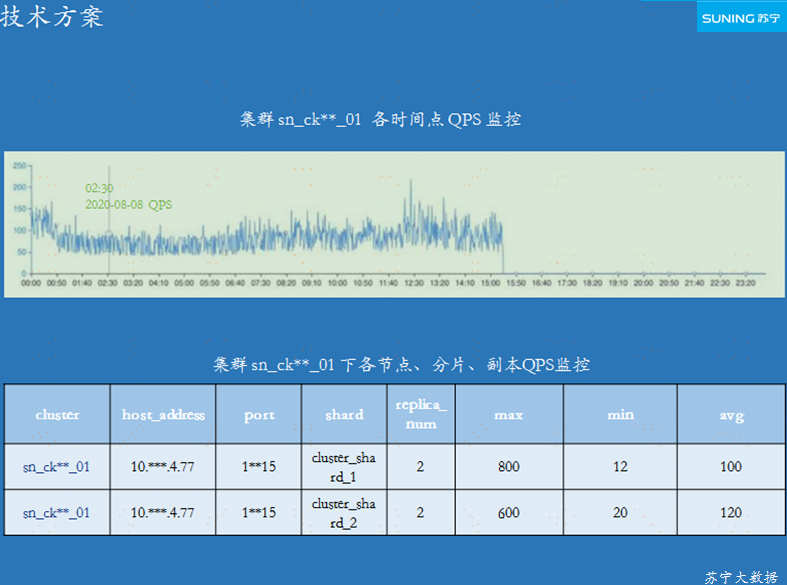Click the 2020-08-08 QPS tooltip text
This screenshot has height=585, width=787.
tap(128, 205)
